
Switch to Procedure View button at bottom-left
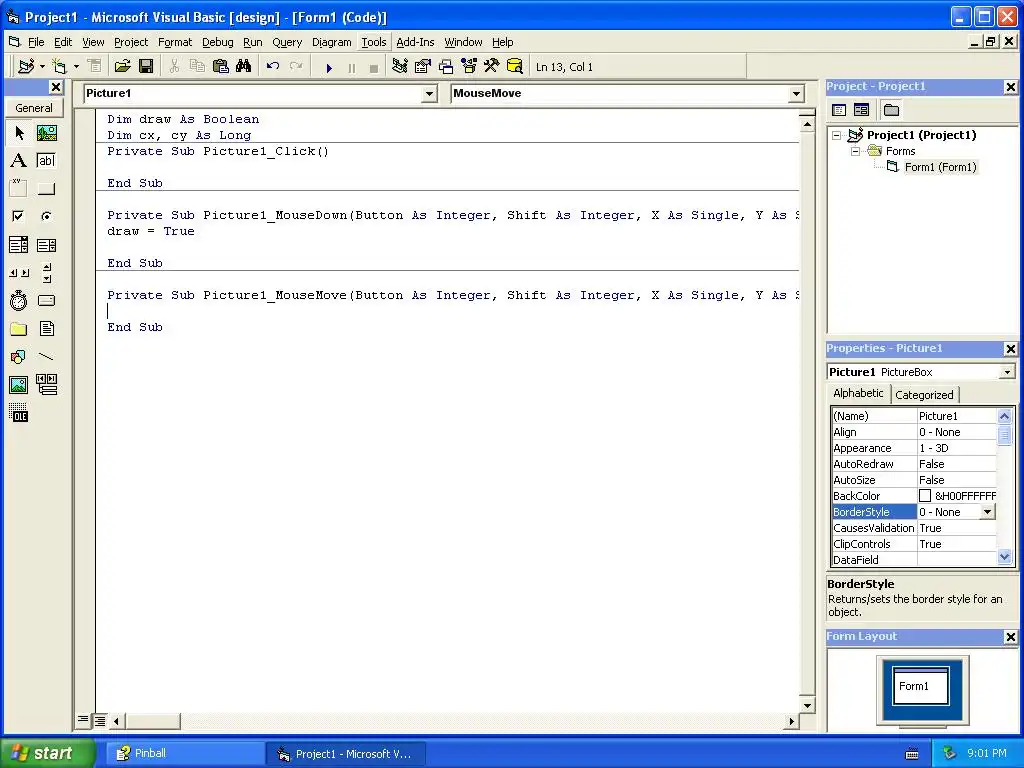pos(83,720)
